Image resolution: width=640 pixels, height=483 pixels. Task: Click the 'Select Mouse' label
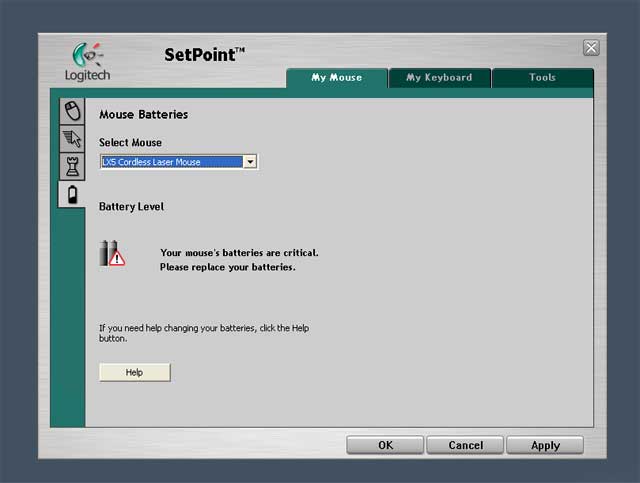pos(130,142)
